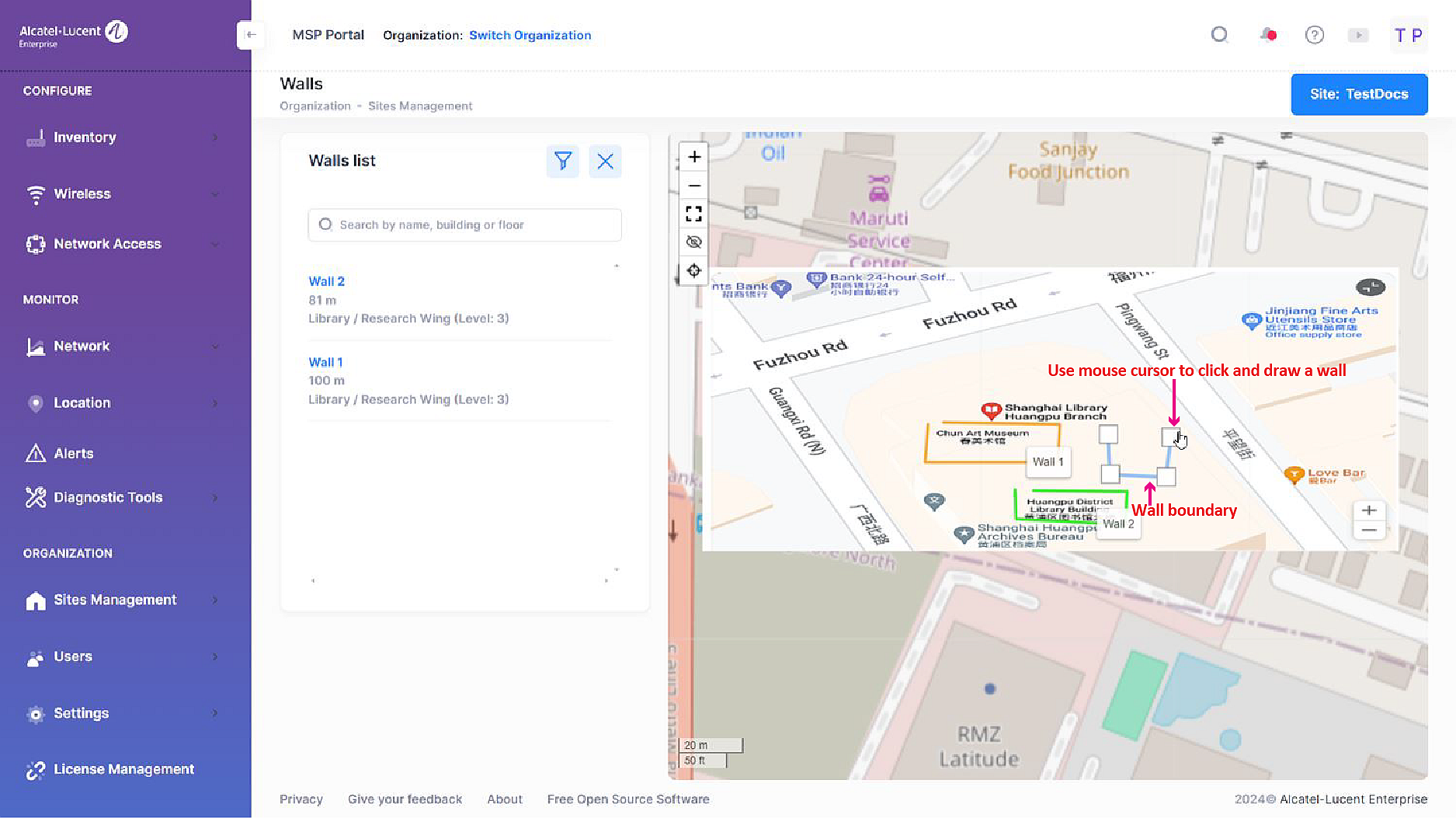Toggle map visibility eye icon
Image resolution: width=1456 pixels, height=818 pixels.
694,242
